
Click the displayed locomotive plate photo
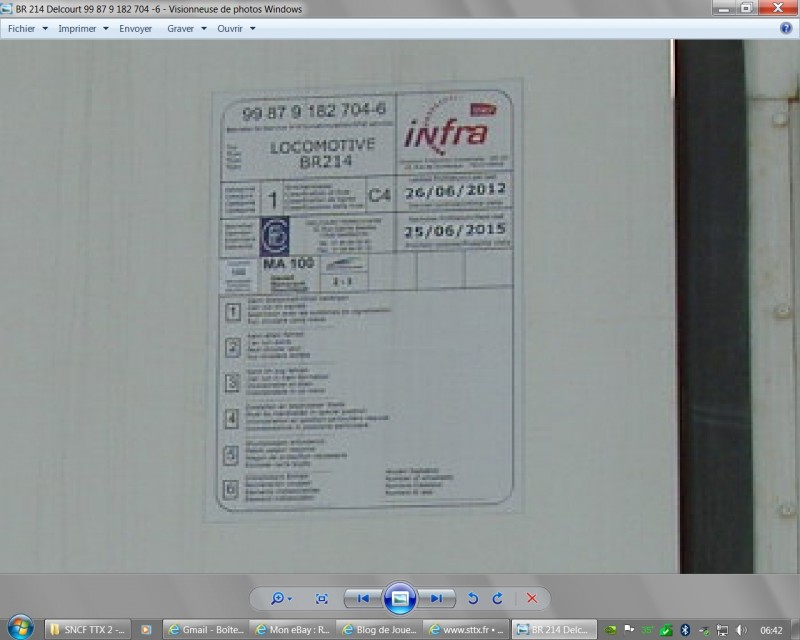(400, 306)
